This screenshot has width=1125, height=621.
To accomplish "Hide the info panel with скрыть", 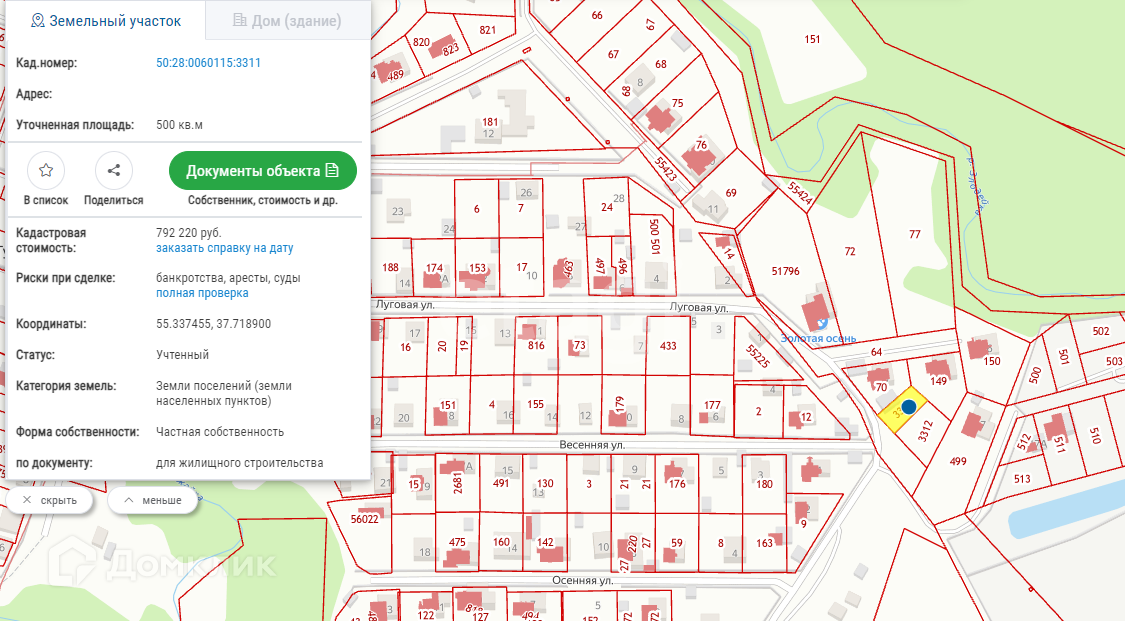I will point(50,500).
